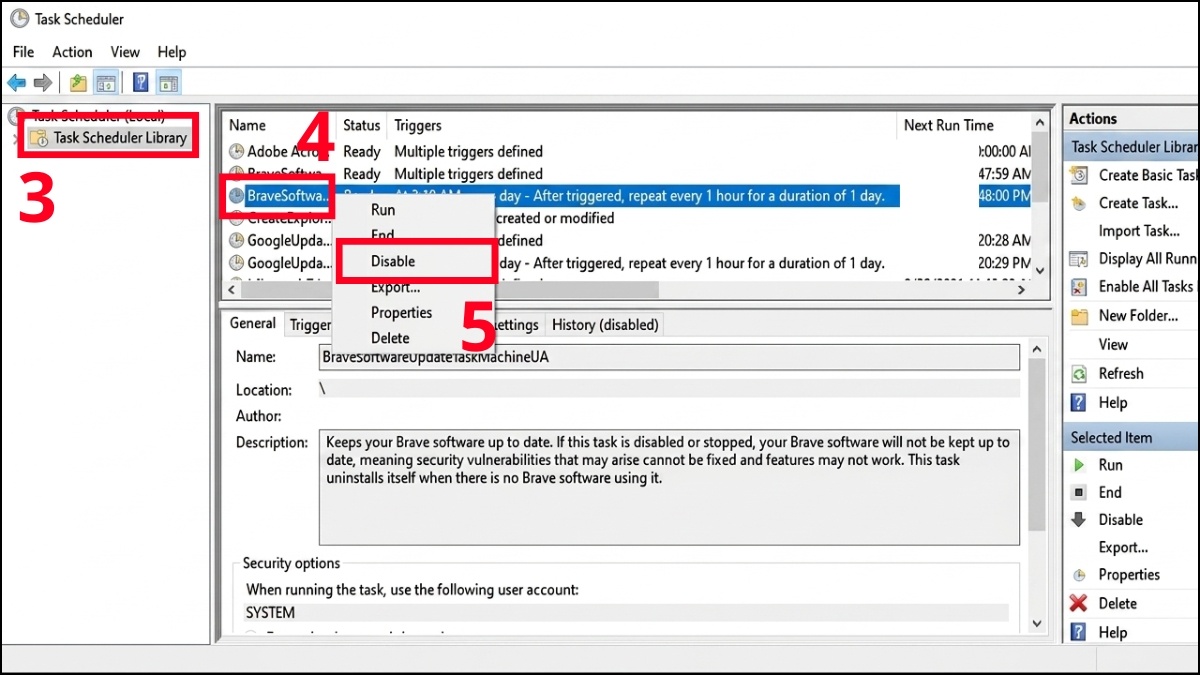Choose Export... from the context menu
Screen dimensions: 1200x675
tap(413, 287)
